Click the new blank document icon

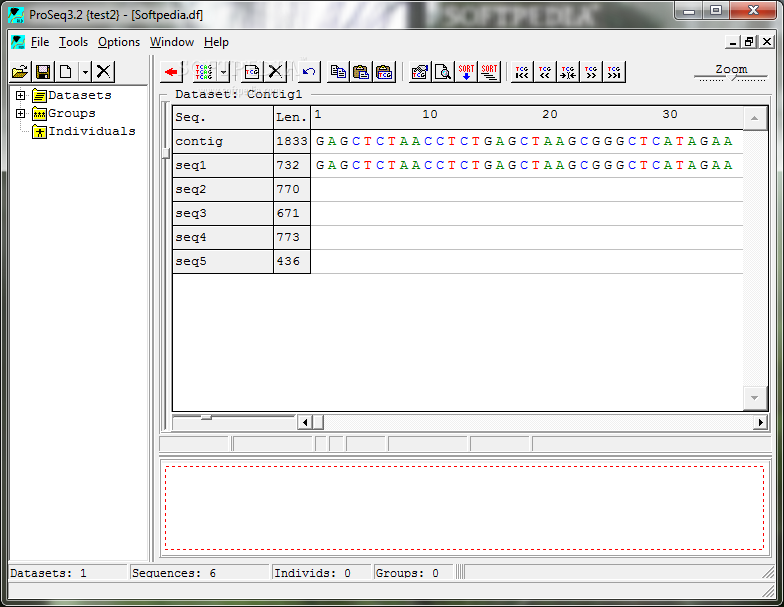click(x=66, y=72)
